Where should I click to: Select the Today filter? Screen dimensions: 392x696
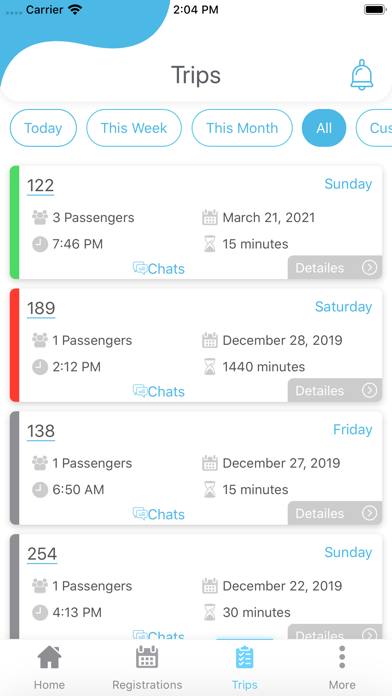(43, 128)
